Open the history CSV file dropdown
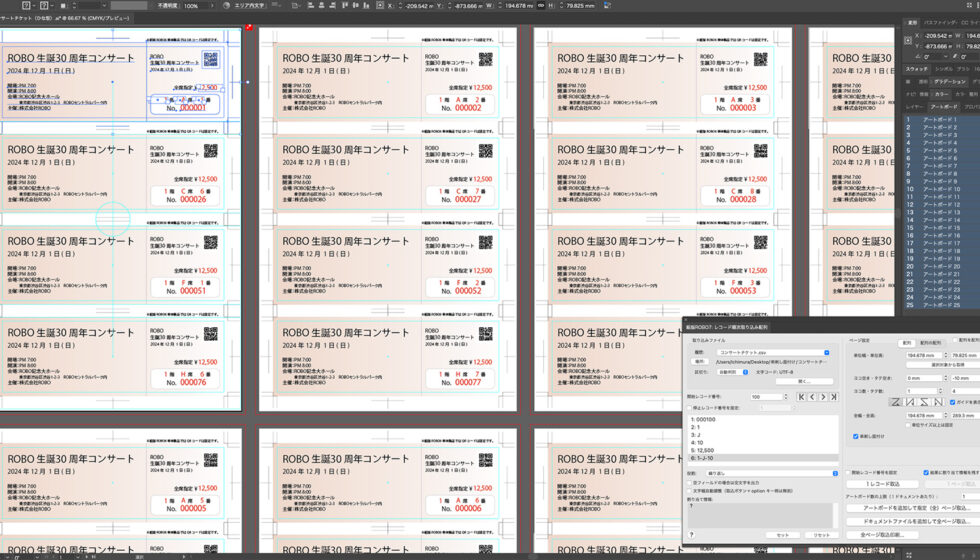This screenshot has height=560, width=980. [x=773, y=352]
